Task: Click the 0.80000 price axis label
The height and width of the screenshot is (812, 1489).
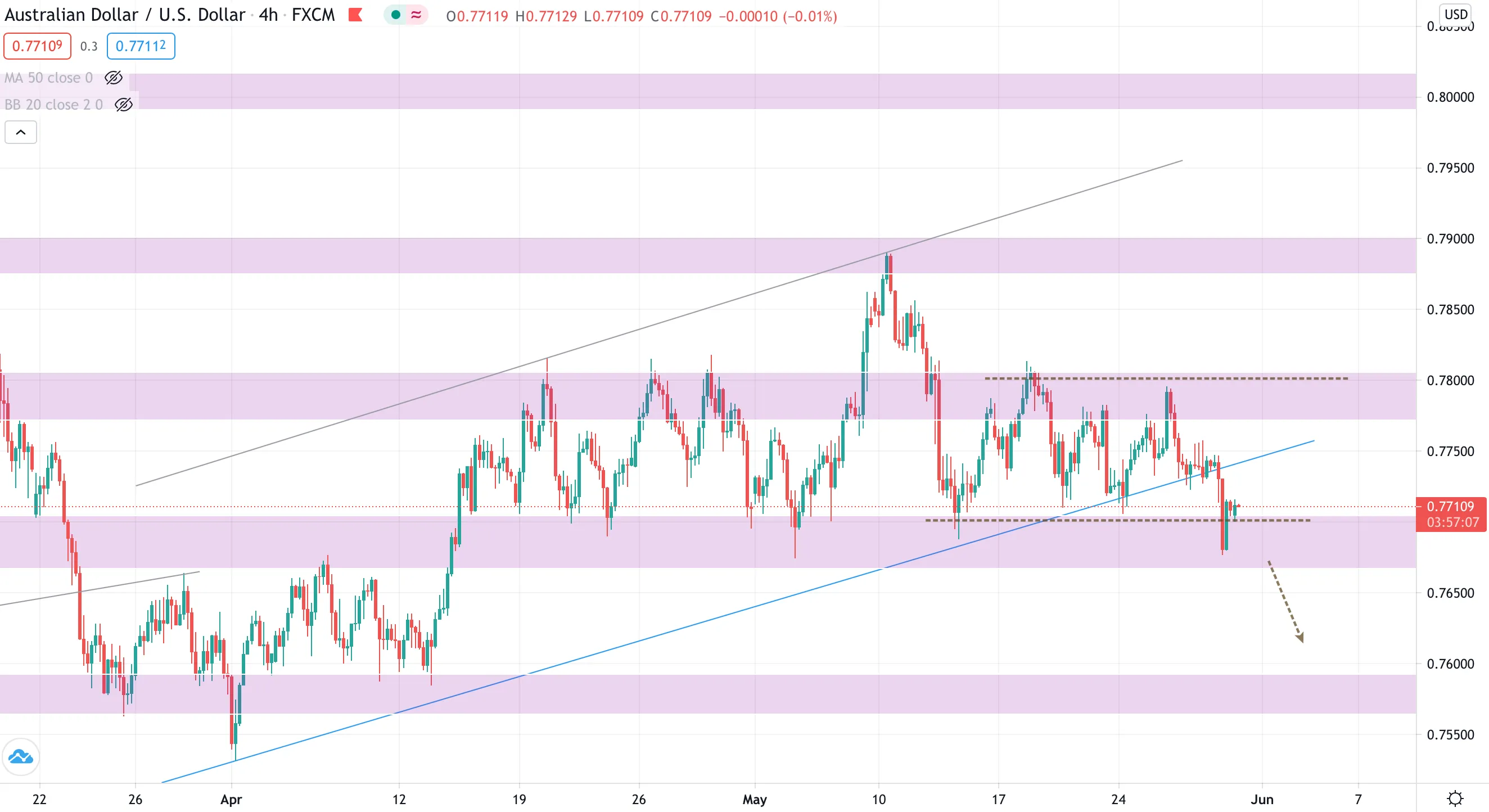Action: 1450,97
